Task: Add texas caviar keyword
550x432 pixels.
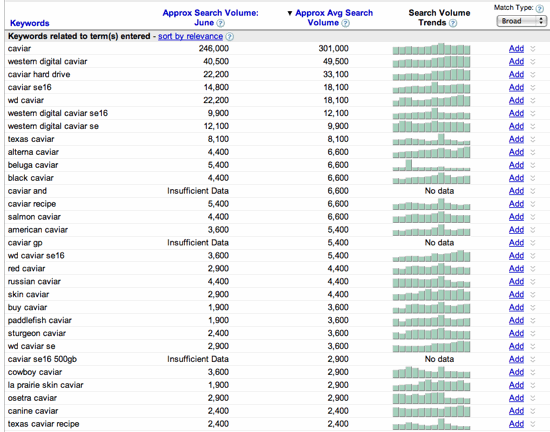Action: (x=516, y=139)
